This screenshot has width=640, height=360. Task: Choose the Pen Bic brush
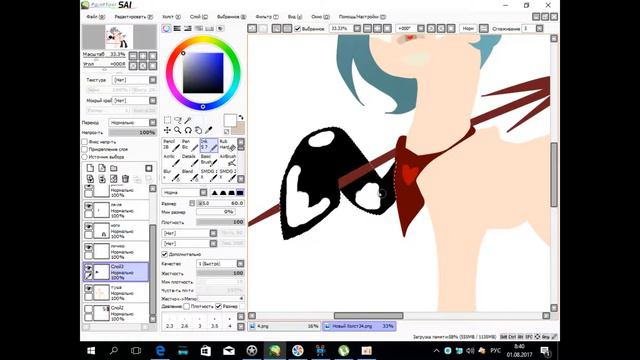point(189,145)
